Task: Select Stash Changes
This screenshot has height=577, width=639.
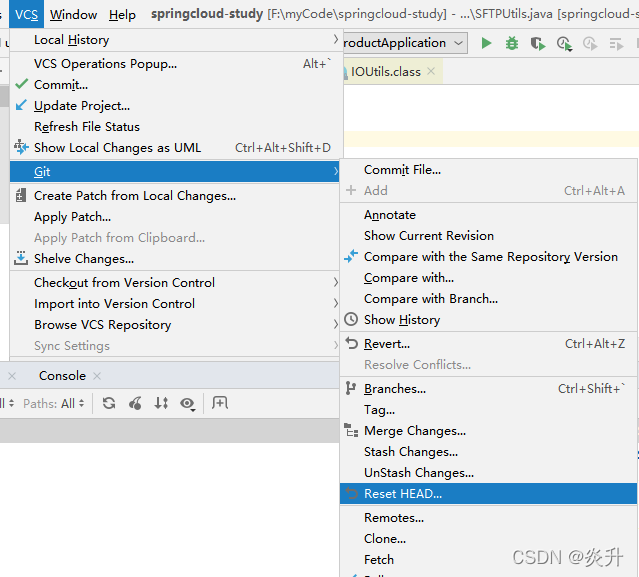Action: tap(488, 452)
